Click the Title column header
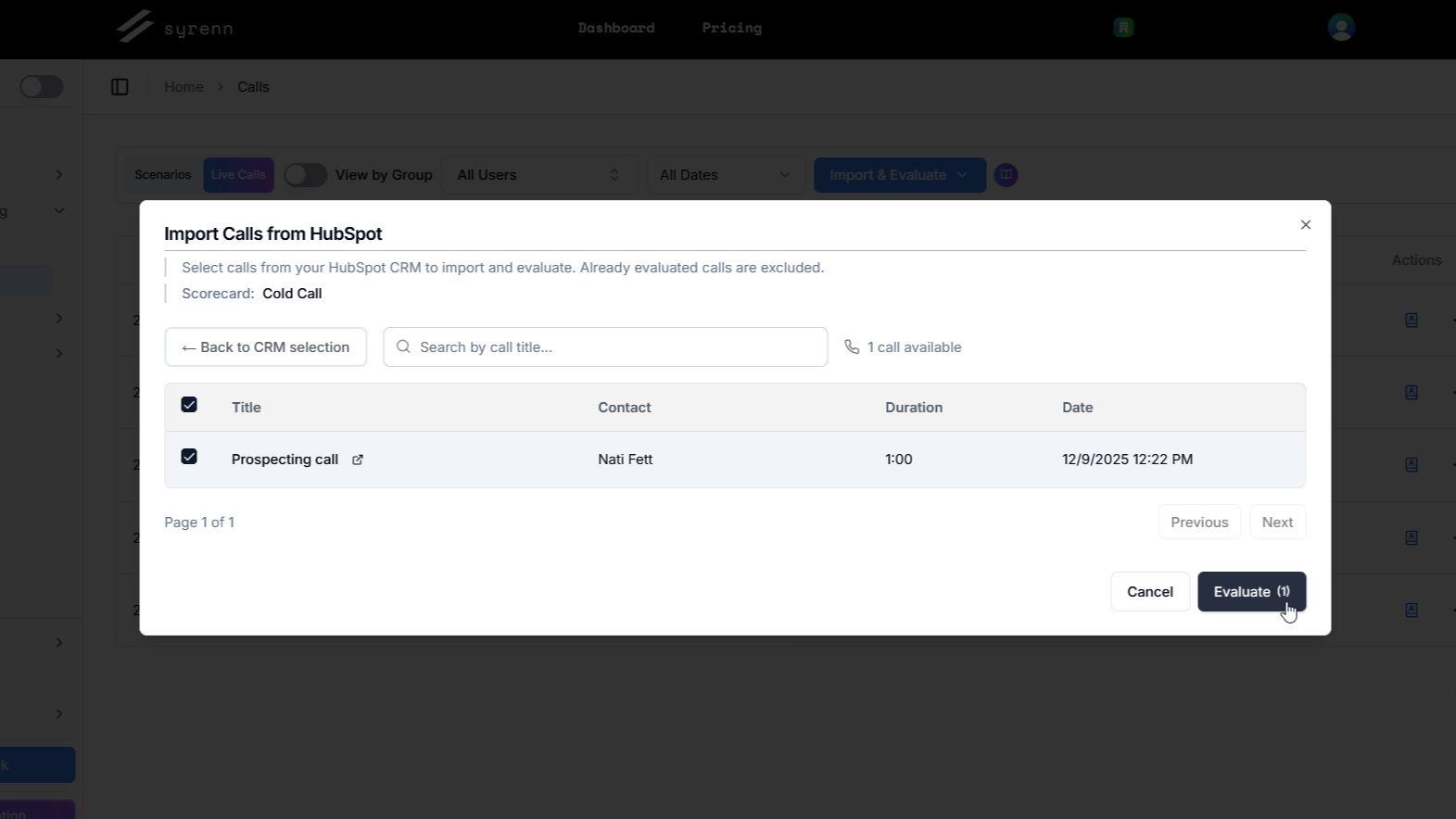The height and width of the screenshot is (819, 1456). coord(247,407)
